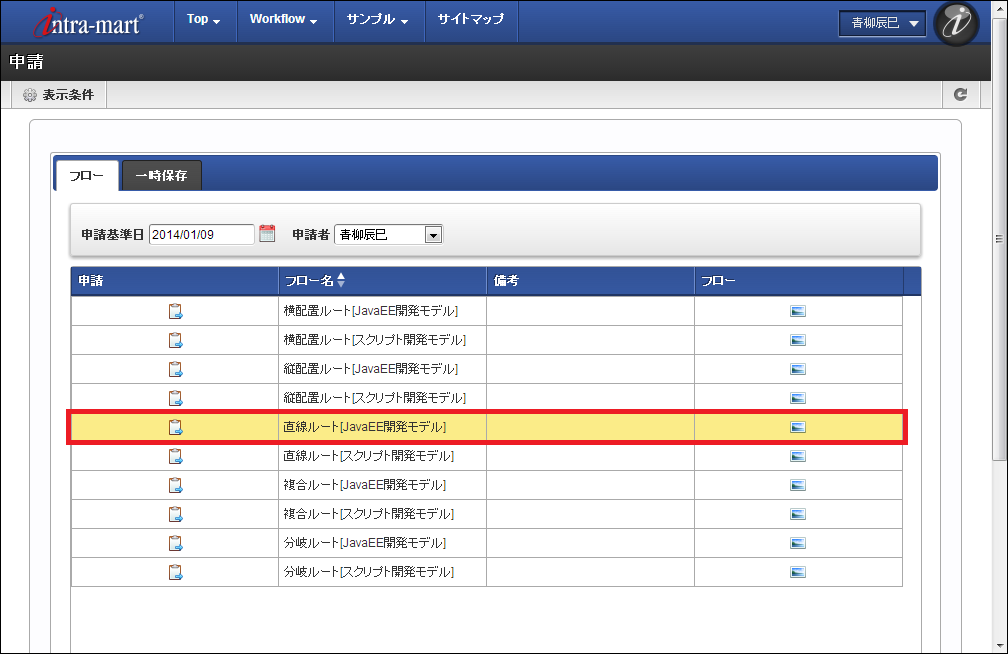The image size is (1008, 654).
Task: Open flow diagram icon for 直線ルート[スクリプト開発モデル]
Action: pos(797,456)
